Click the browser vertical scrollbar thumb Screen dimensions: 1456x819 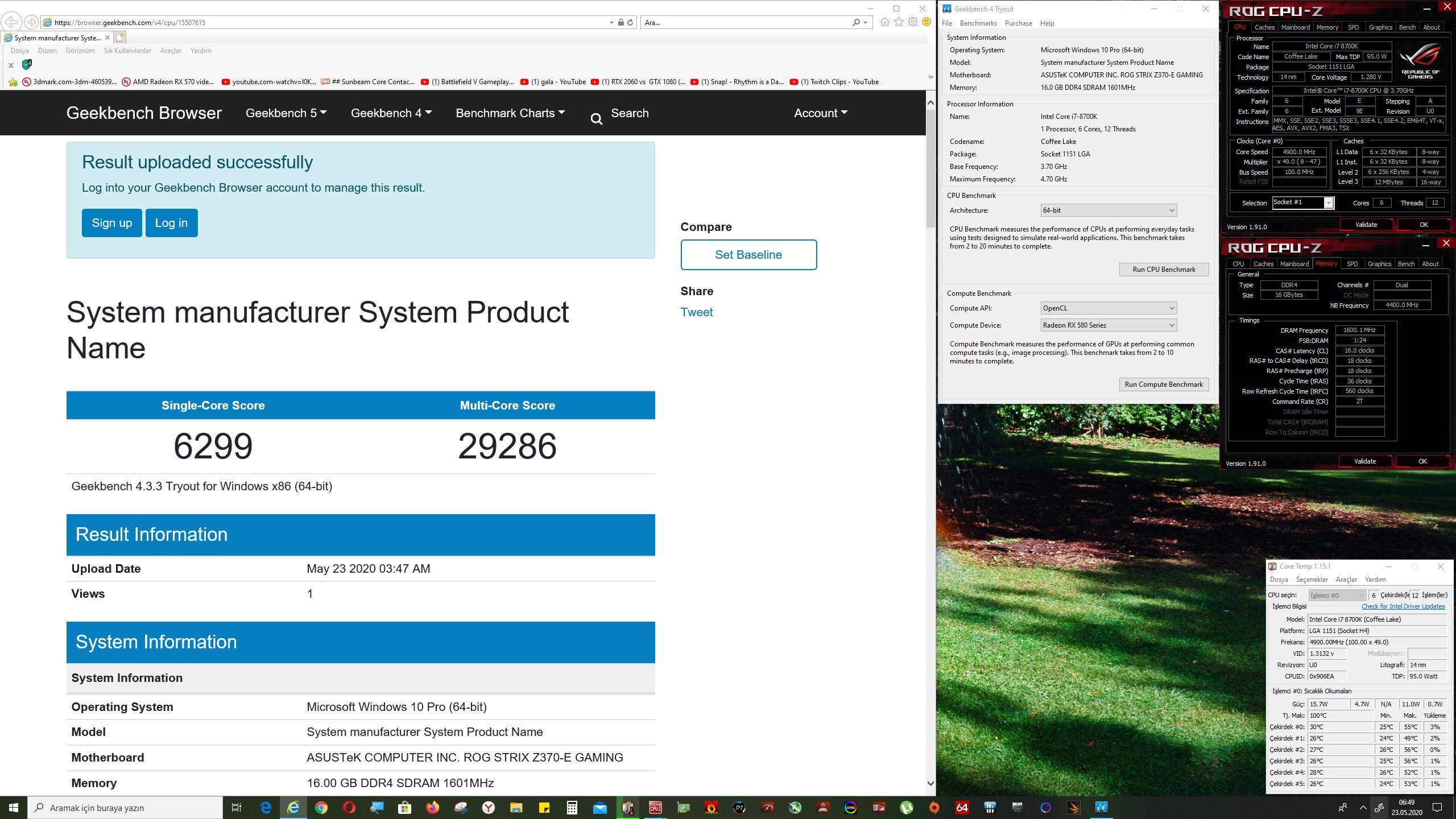930,168
